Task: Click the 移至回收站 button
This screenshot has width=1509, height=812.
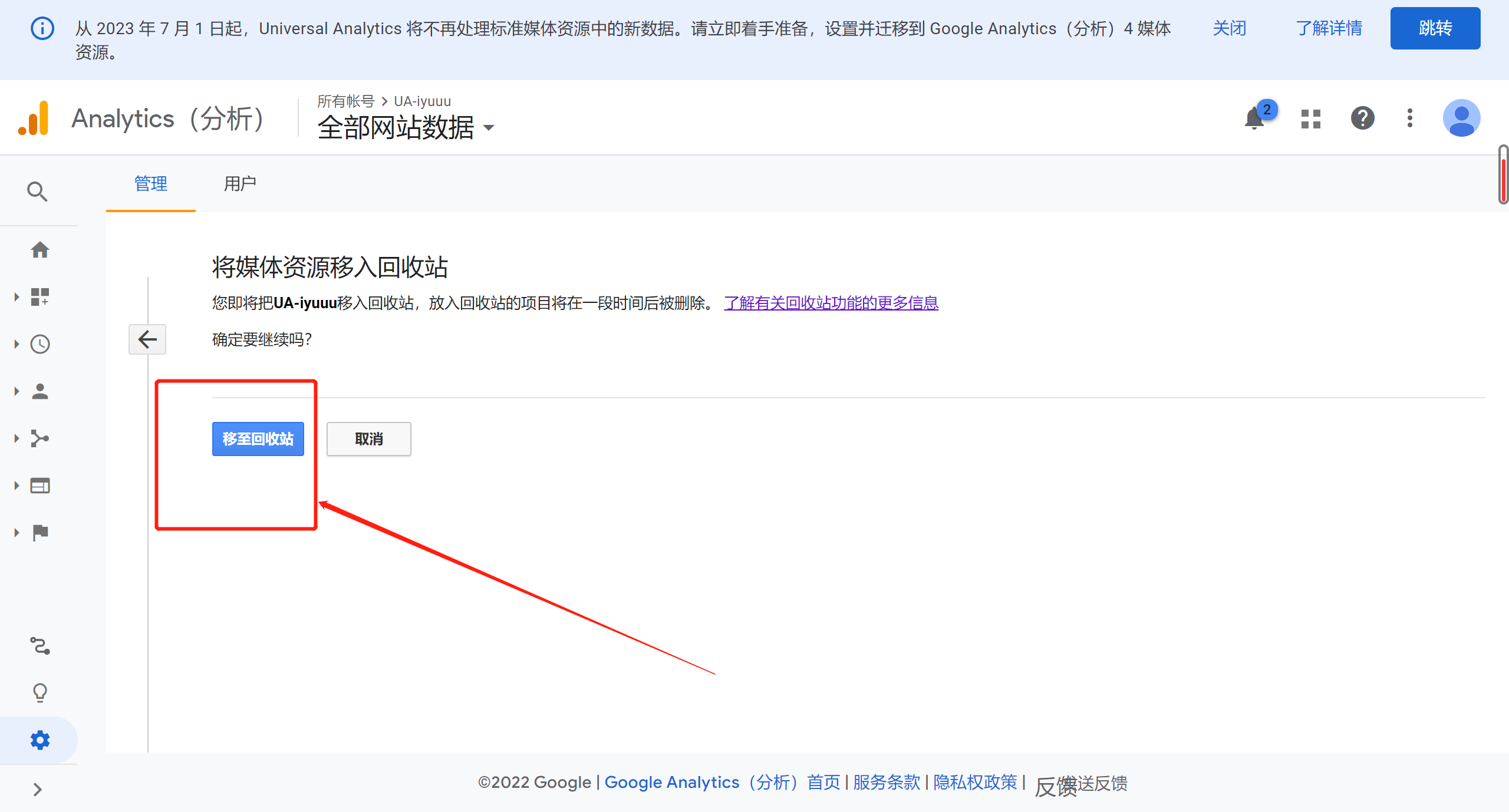Action: (x=258, y=438)
